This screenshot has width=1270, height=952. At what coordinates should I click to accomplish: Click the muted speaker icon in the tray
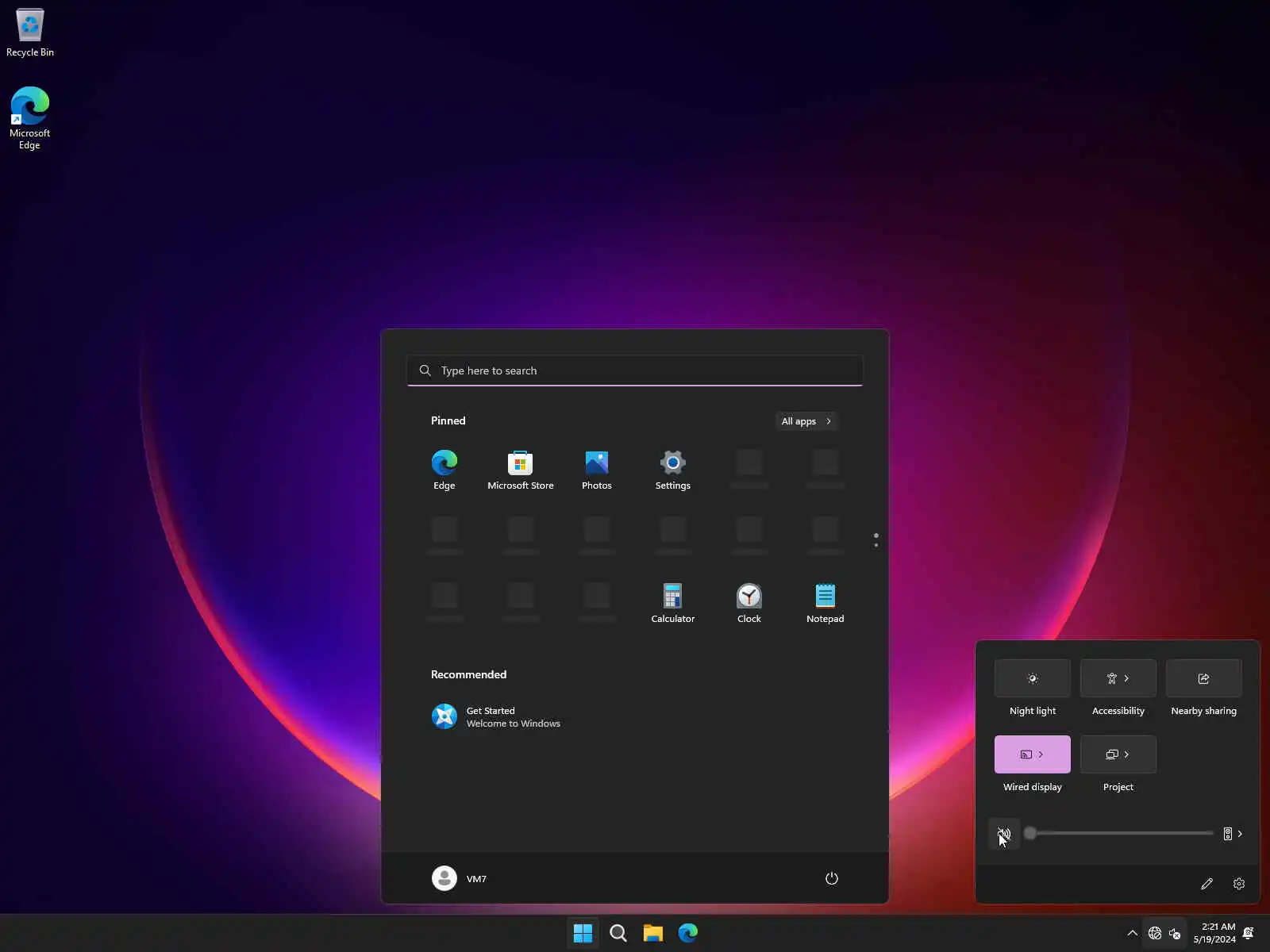(1175, 933)
